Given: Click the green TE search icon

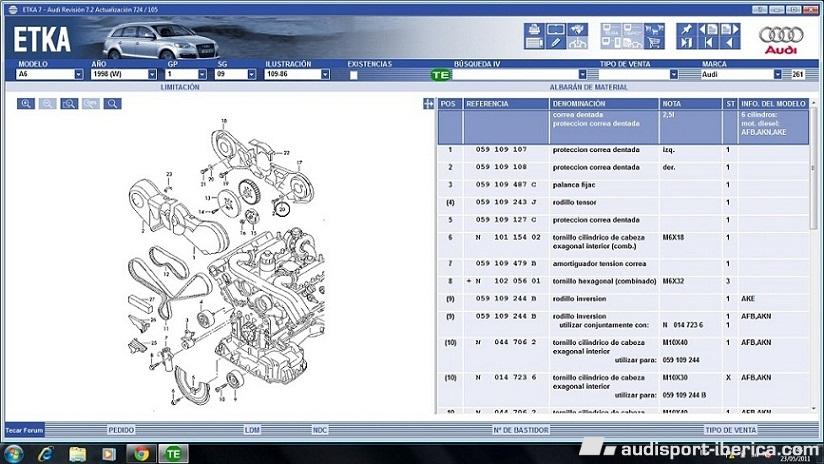Looking at the screenshot, I should [440, 75].
